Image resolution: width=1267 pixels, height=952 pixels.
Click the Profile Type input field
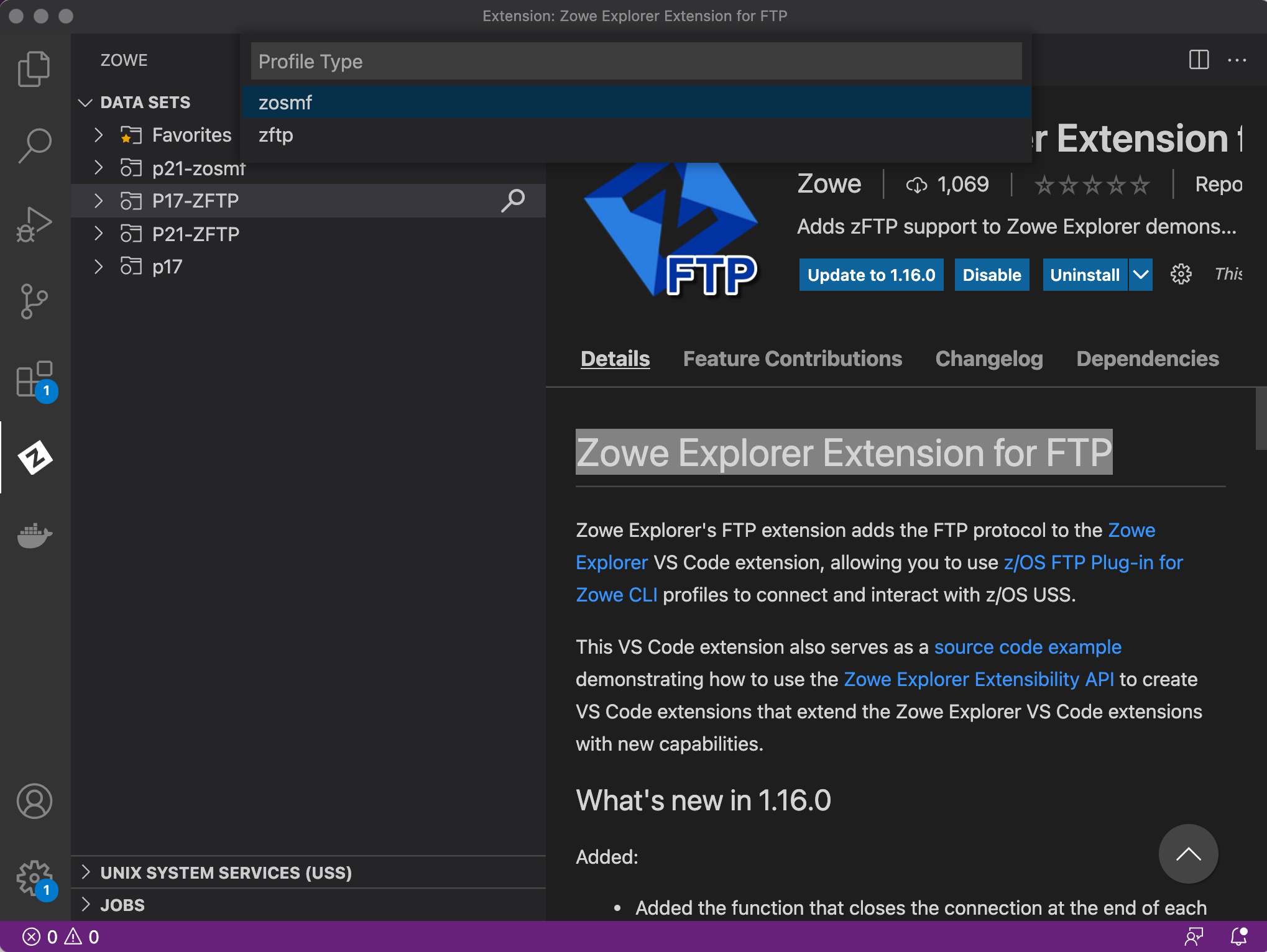coord(636,61)
